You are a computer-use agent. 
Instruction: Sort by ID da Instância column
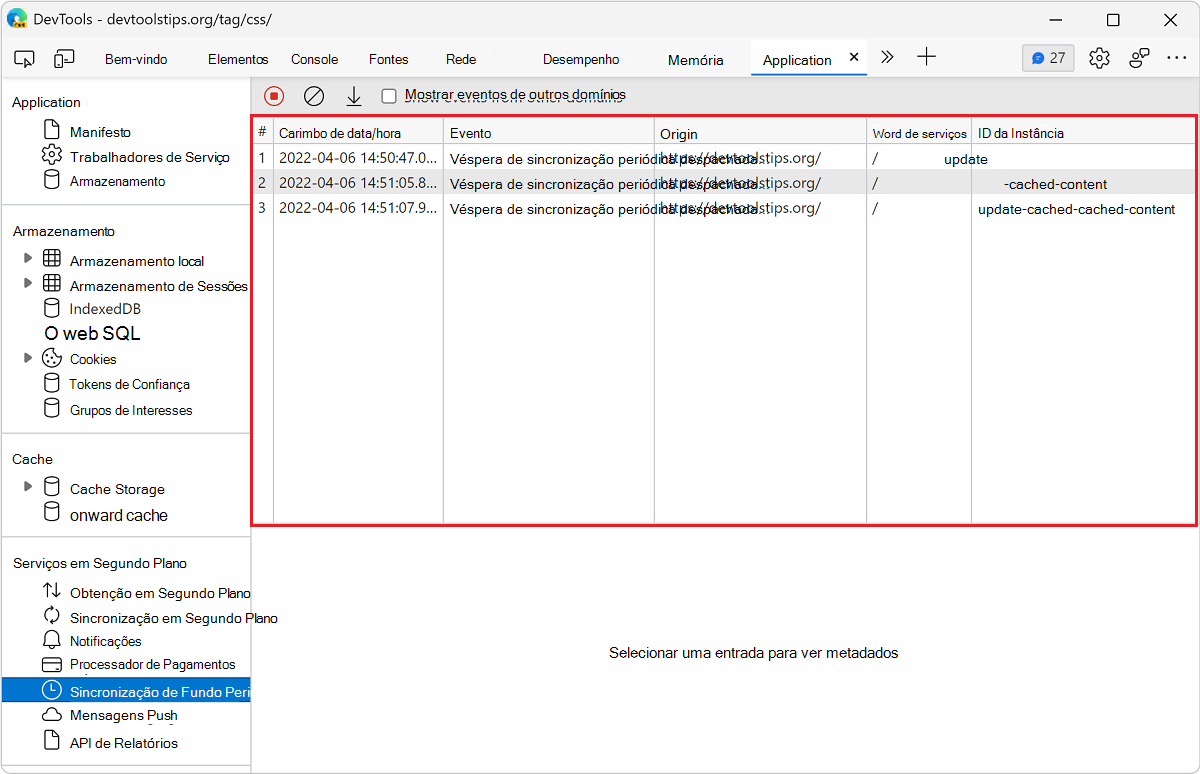coord(1083,132)
